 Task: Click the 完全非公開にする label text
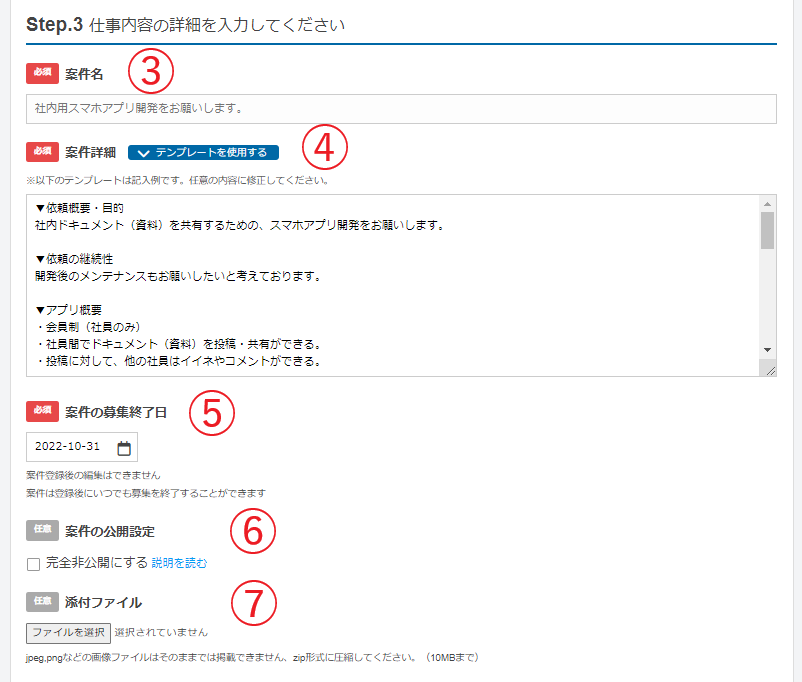97,563
